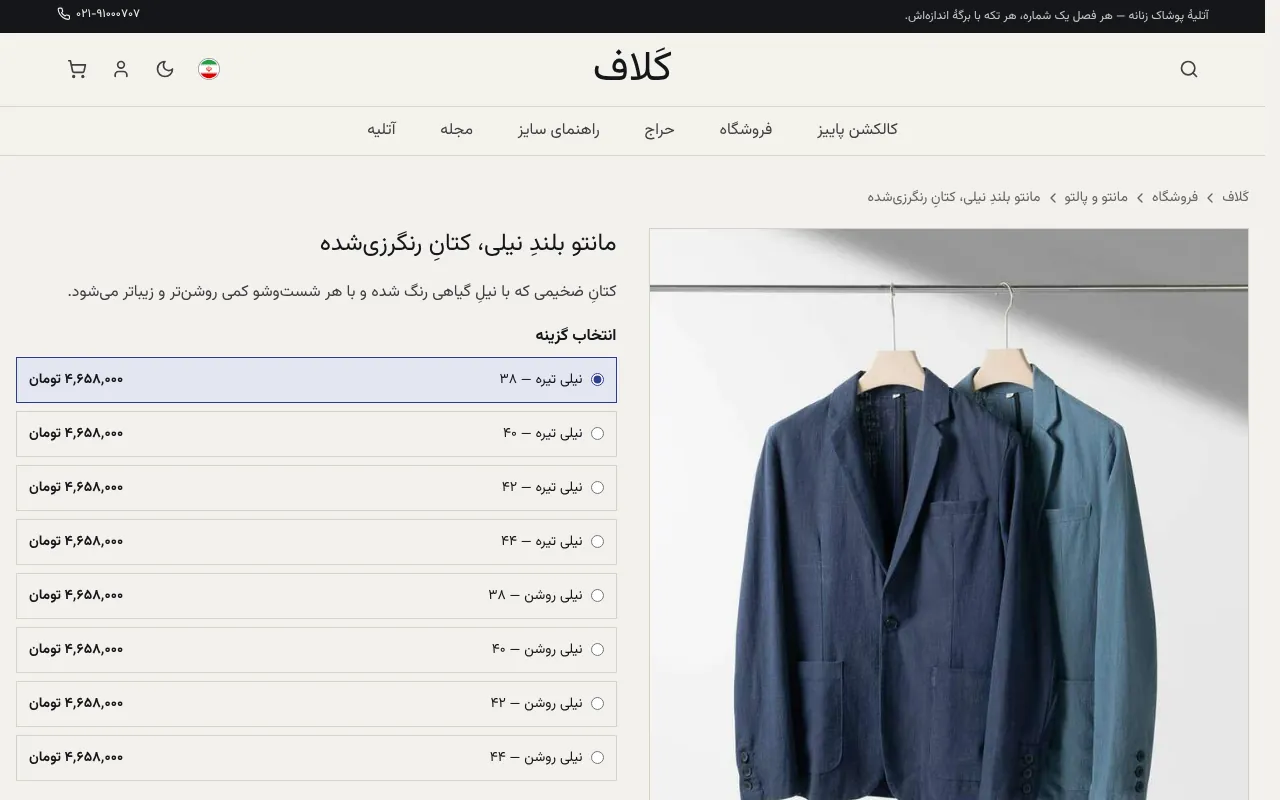Select radio نیلی روشن — ۴۰

(x=597, y=650)
